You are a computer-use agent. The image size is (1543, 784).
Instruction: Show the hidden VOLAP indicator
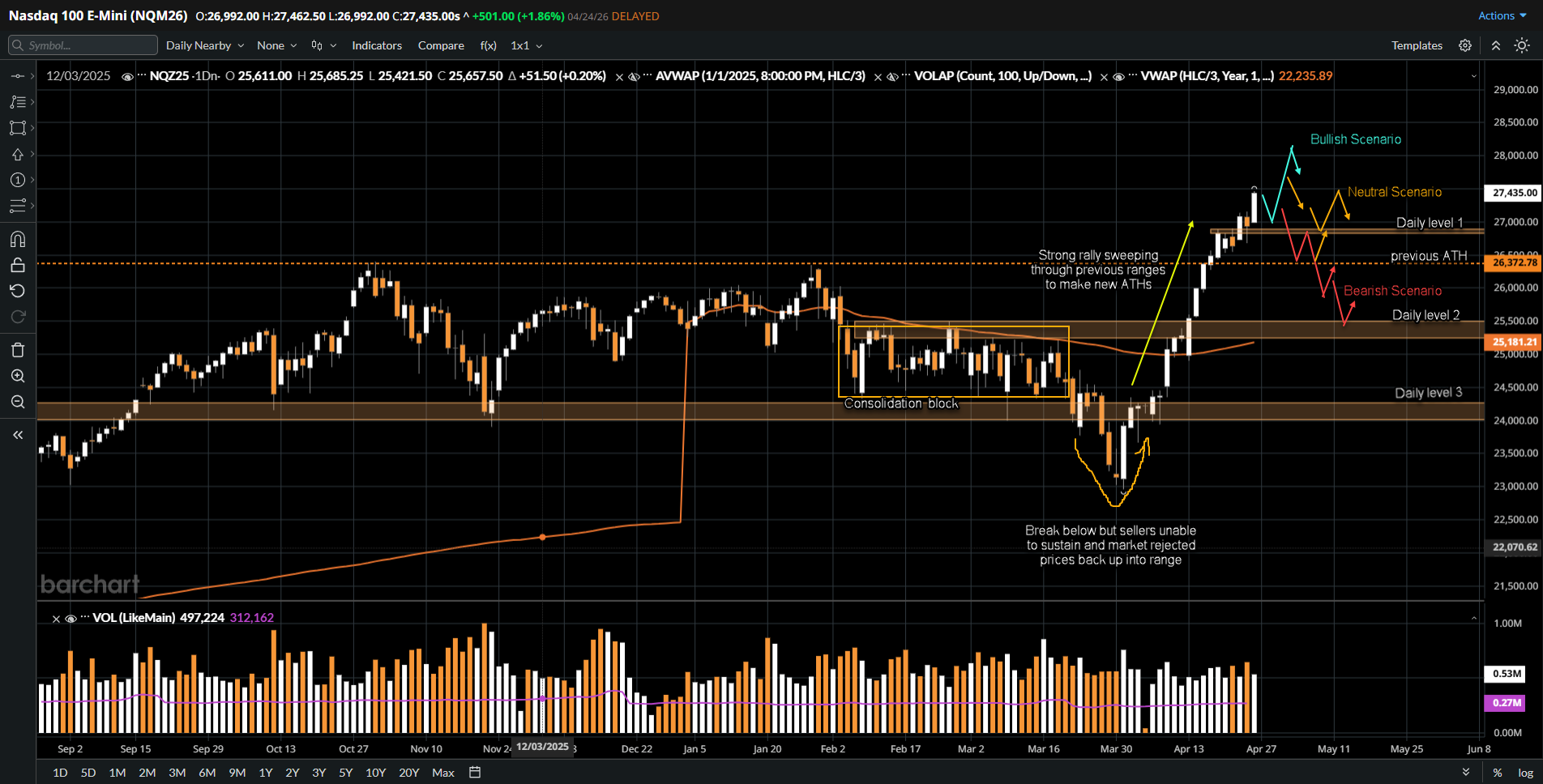892,77
